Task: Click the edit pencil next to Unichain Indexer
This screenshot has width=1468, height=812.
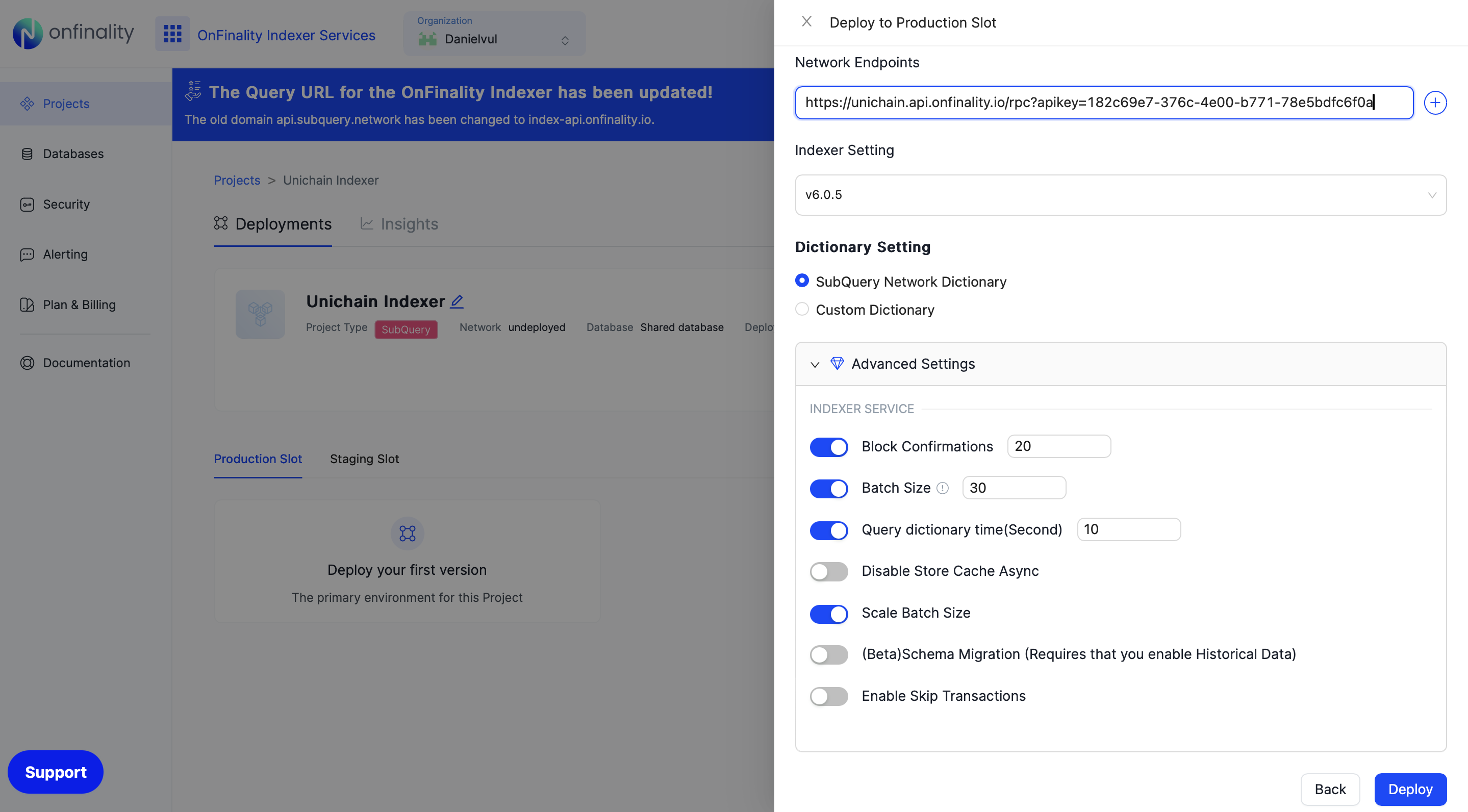Action: coord(457,301)
